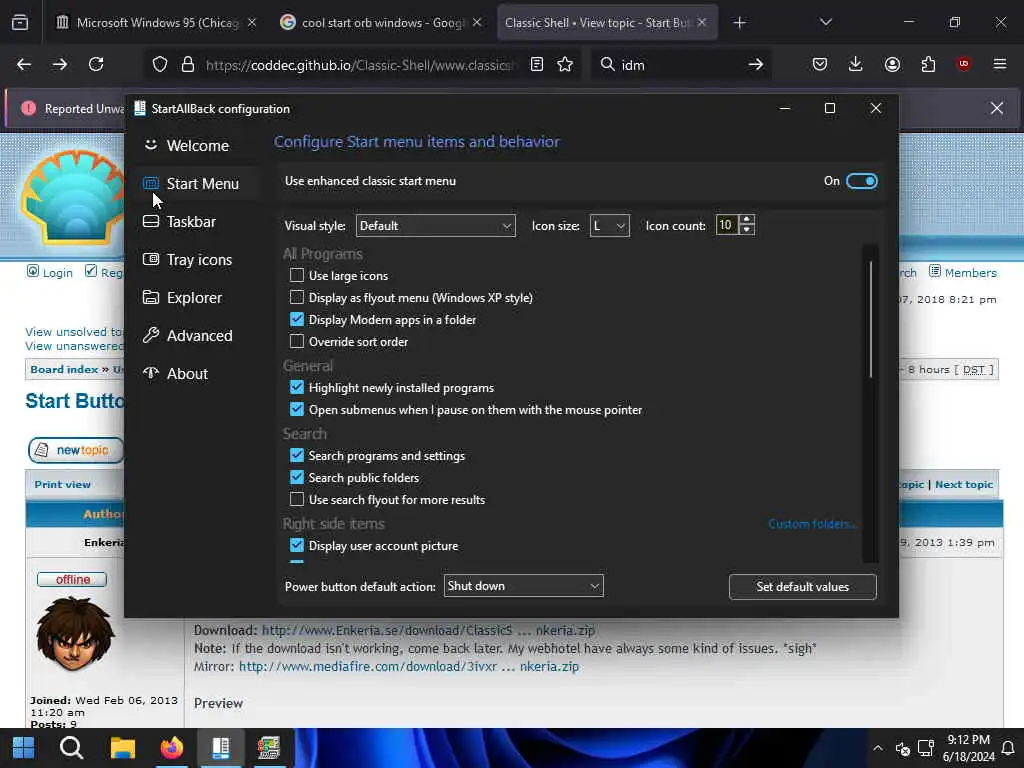Screen dimensions: 1024x768
Task: Toggle Open submenus on mouse pause checkbox
Action: coord(296,409)
